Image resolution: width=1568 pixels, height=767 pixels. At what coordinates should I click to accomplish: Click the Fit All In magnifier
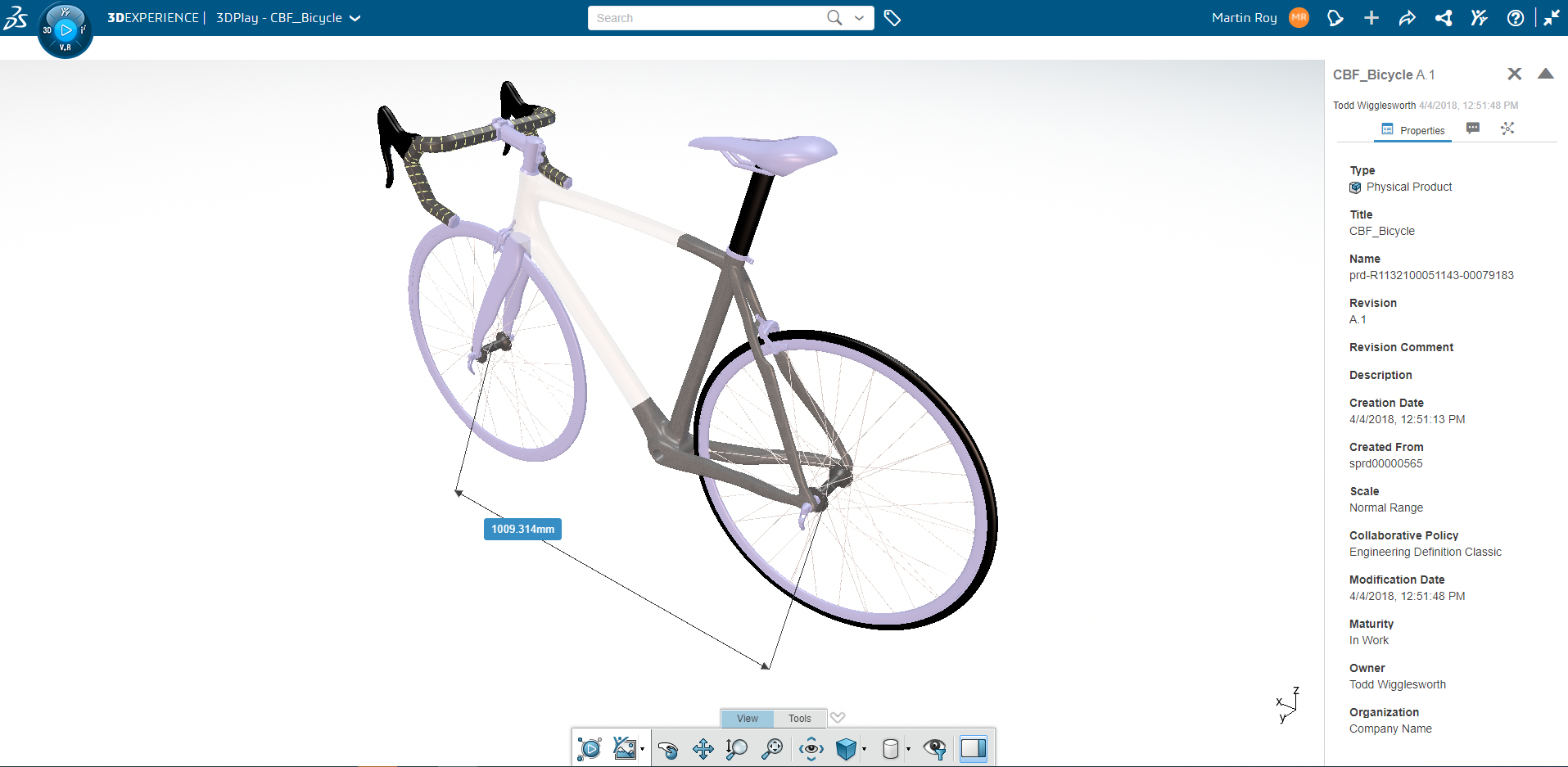pyautogui.click(x=771, y=749)
